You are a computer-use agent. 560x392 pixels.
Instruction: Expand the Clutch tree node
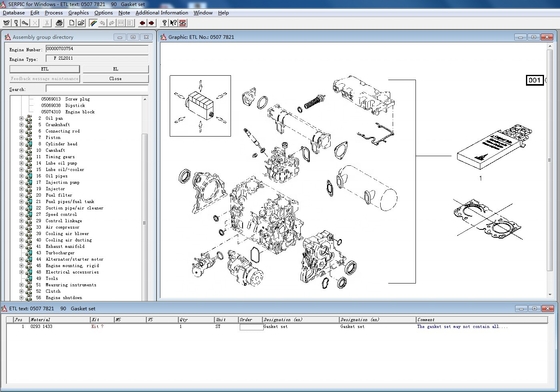coord(21,291)
